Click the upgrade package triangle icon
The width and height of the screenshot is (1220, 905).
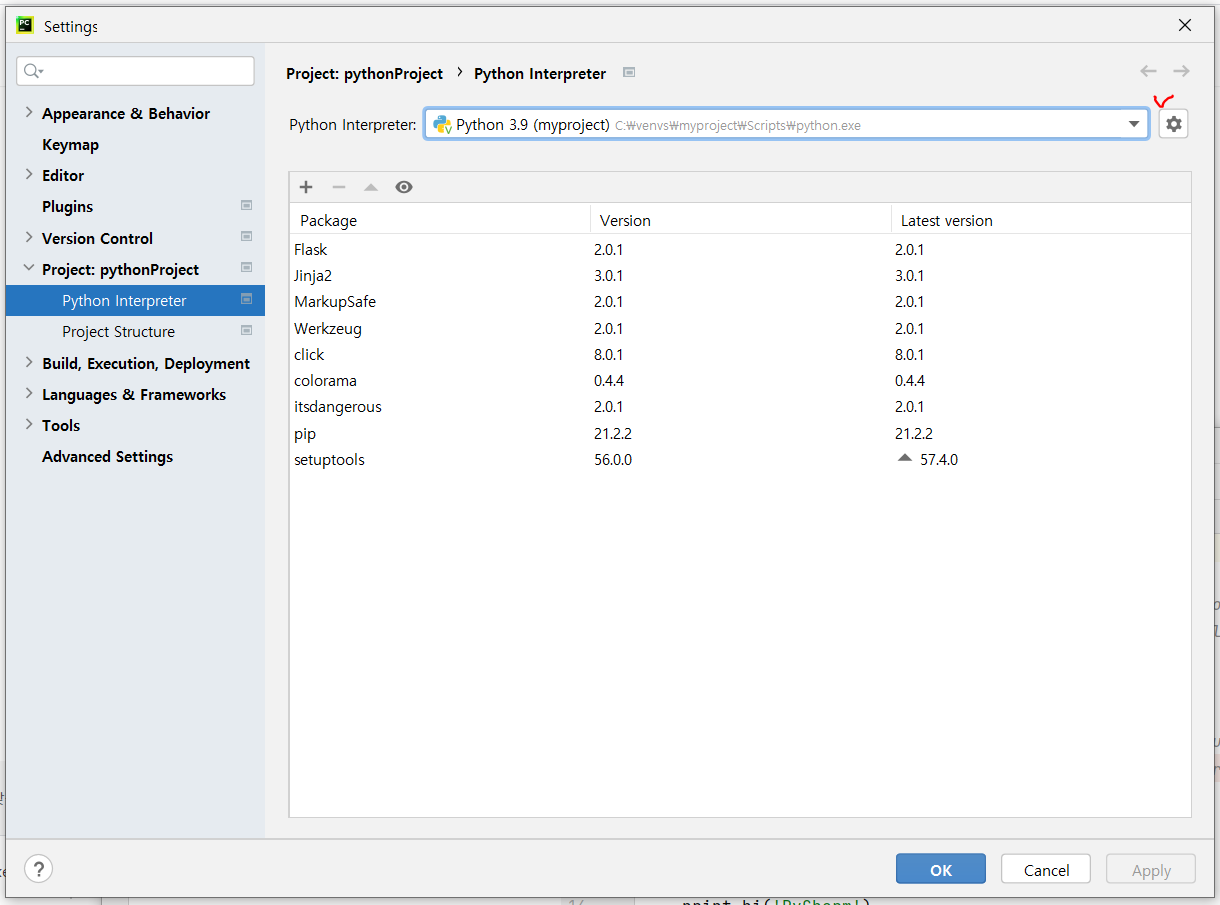pyautogui.click(x=371, y=187)
